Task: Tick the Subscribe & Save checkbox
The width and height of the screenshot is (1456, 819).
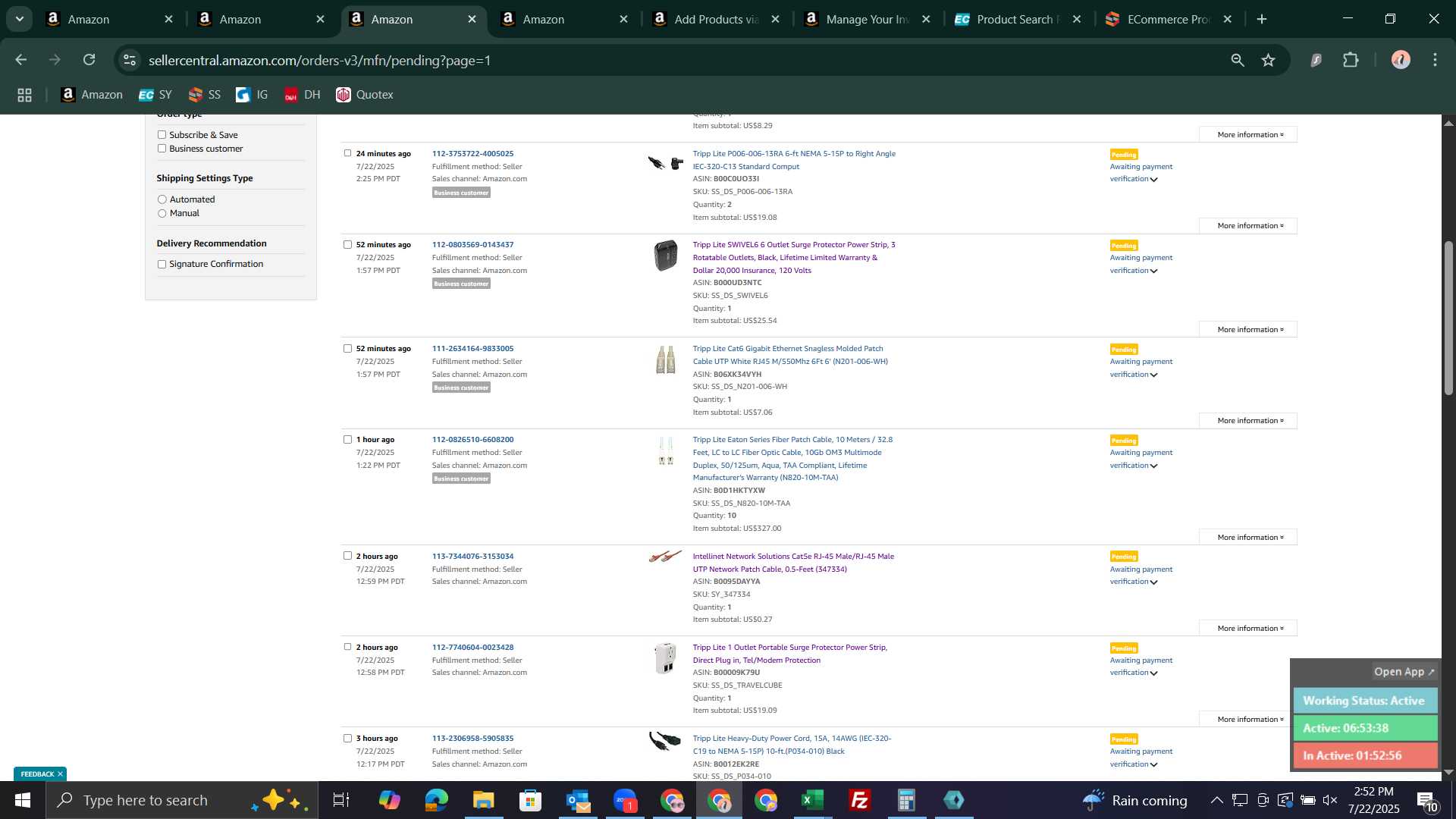Action: tap(162, 135)
